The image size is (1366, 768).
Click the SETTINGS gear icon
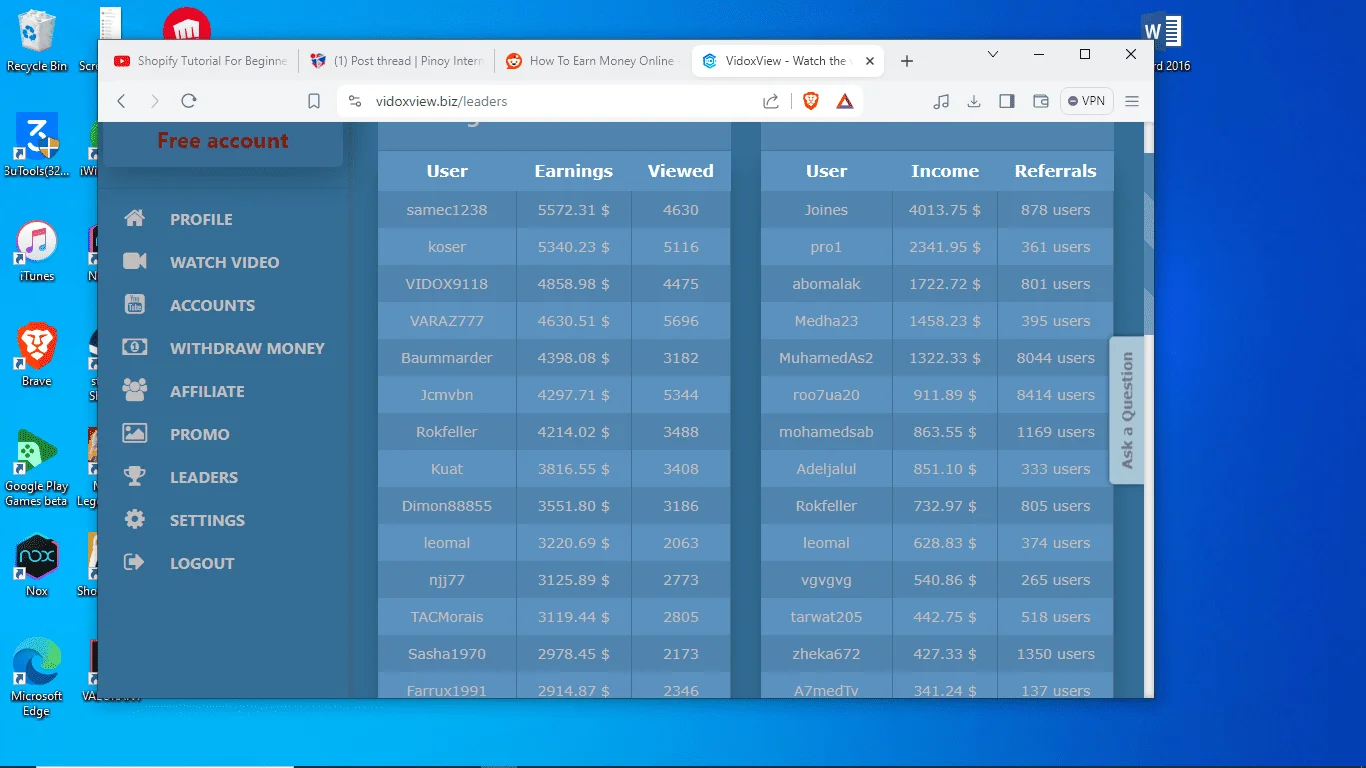click(x=135, y=520)
